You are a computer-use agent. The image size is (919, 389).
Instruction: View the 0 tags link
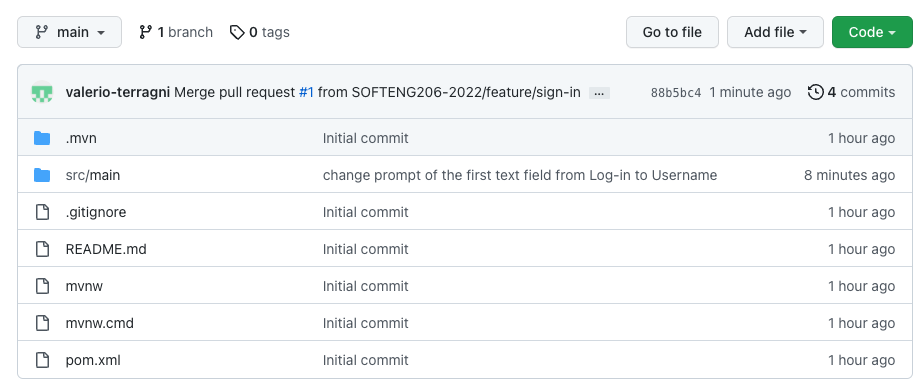click(x=260, y=32)
